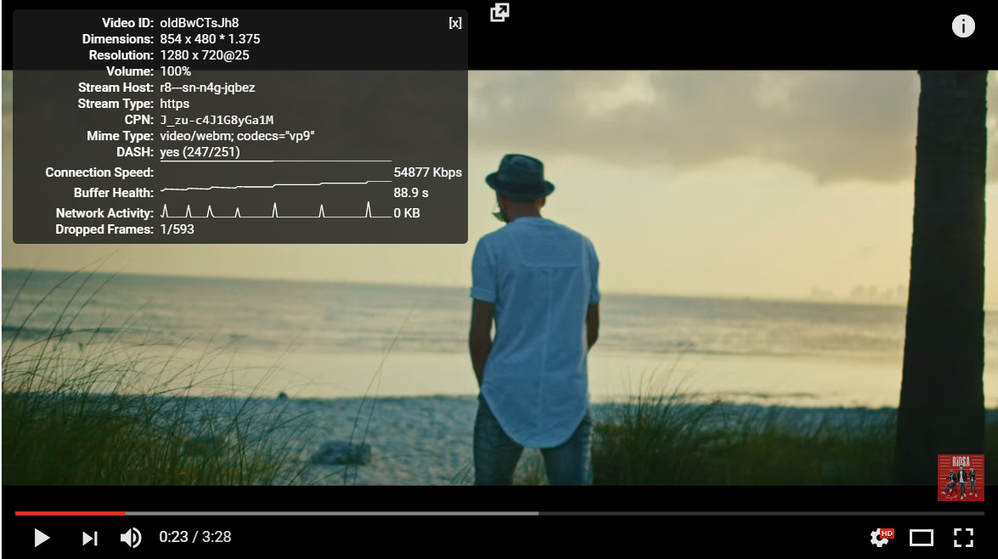Click the 0:23 / 3:28 time display
The height and width of the screenshot is (559, 998).
pos(195,537)
